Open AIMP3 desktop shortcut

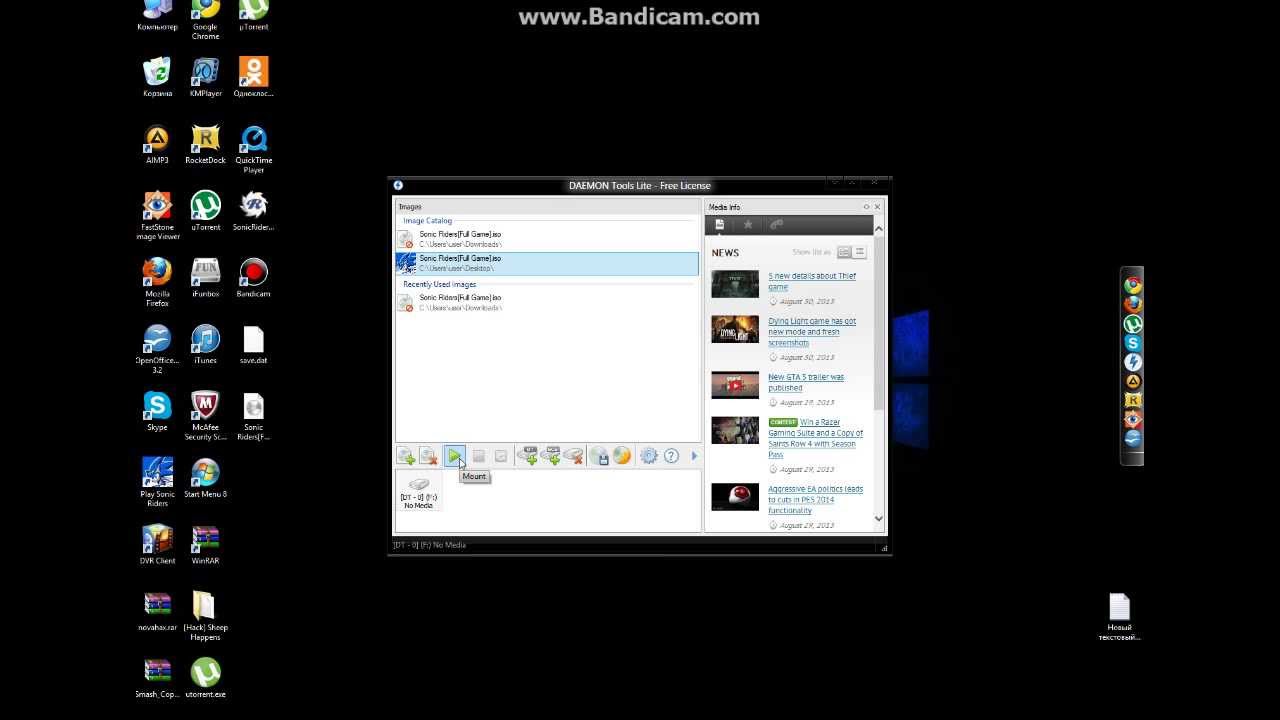click(x=157, y=145)
